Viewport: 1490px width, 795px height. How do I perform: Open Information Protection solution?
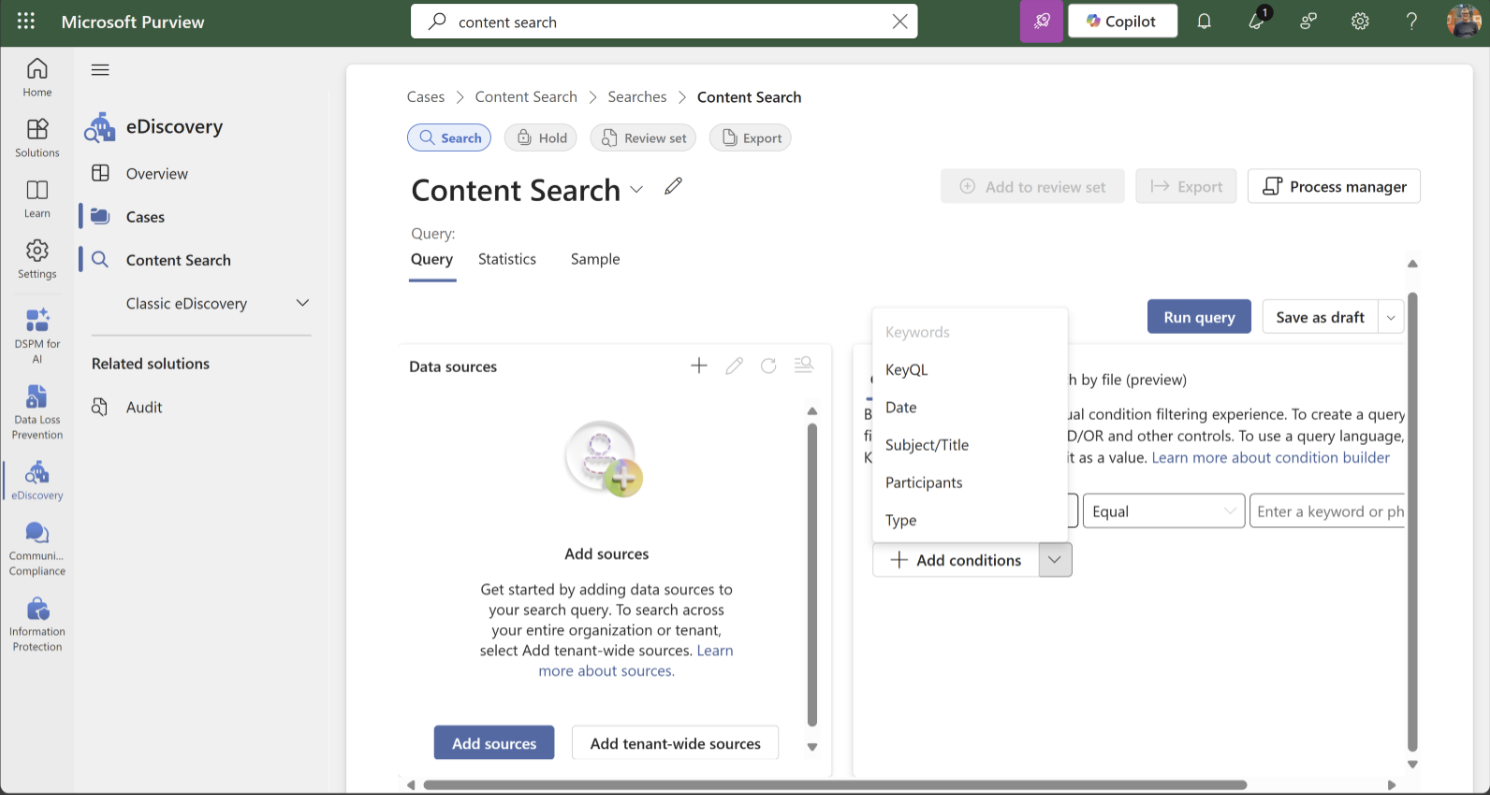click(37, 624)
